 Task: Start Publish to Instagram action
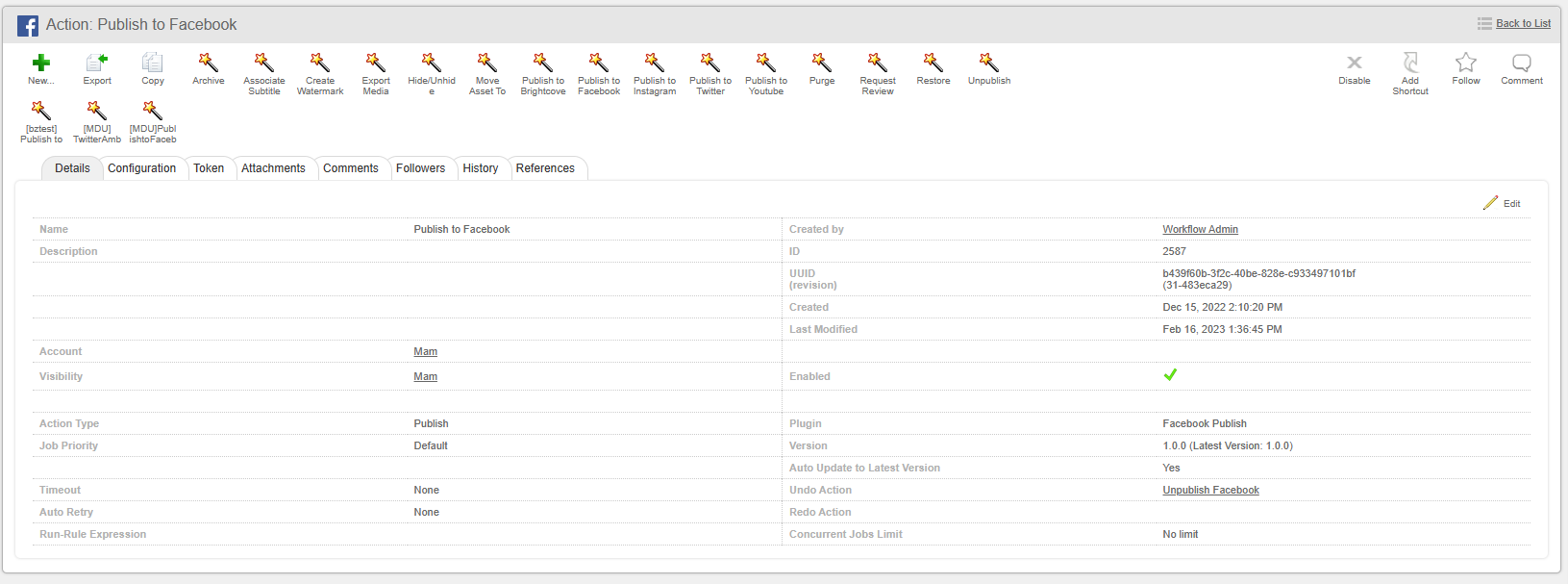(655, 63)
